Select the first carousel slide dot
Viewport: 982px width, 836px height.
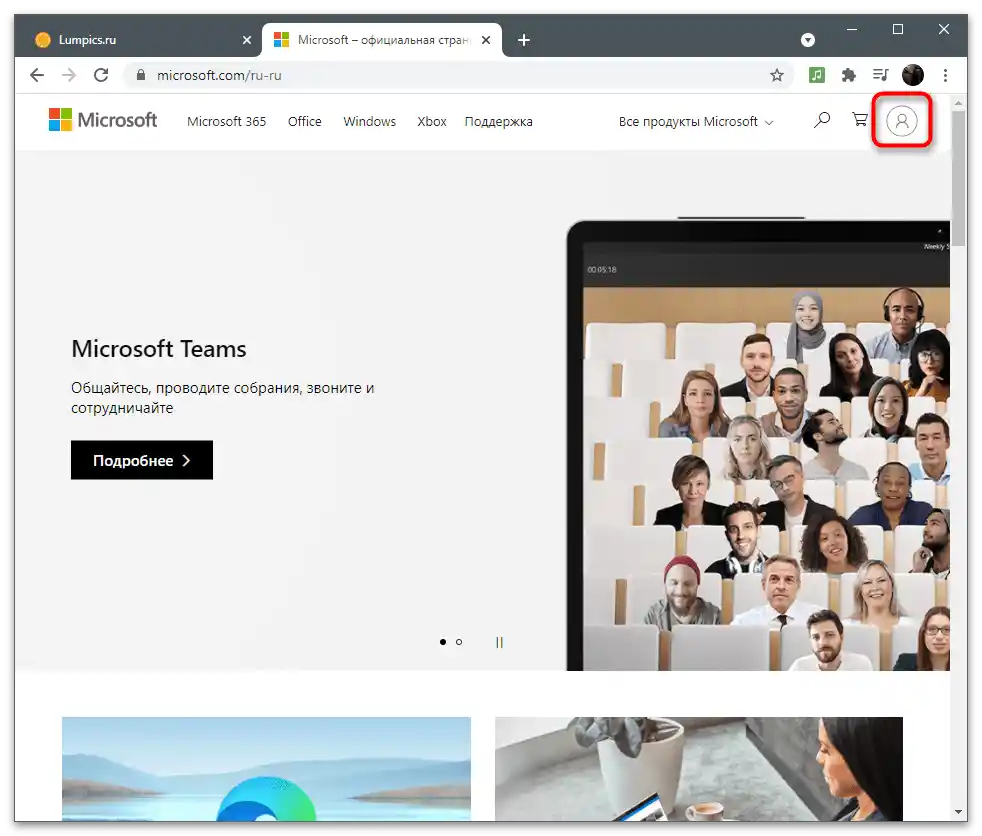point(443,642)
